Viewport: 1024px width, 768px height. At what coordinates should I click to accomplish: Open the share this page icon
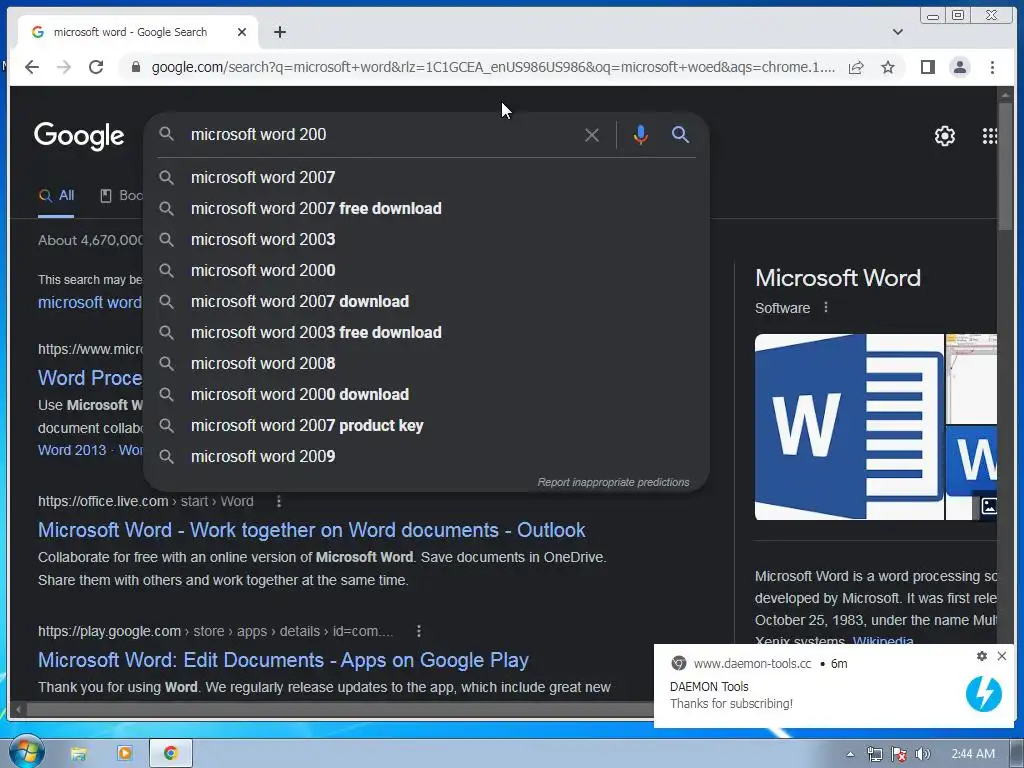click(856, 67)
